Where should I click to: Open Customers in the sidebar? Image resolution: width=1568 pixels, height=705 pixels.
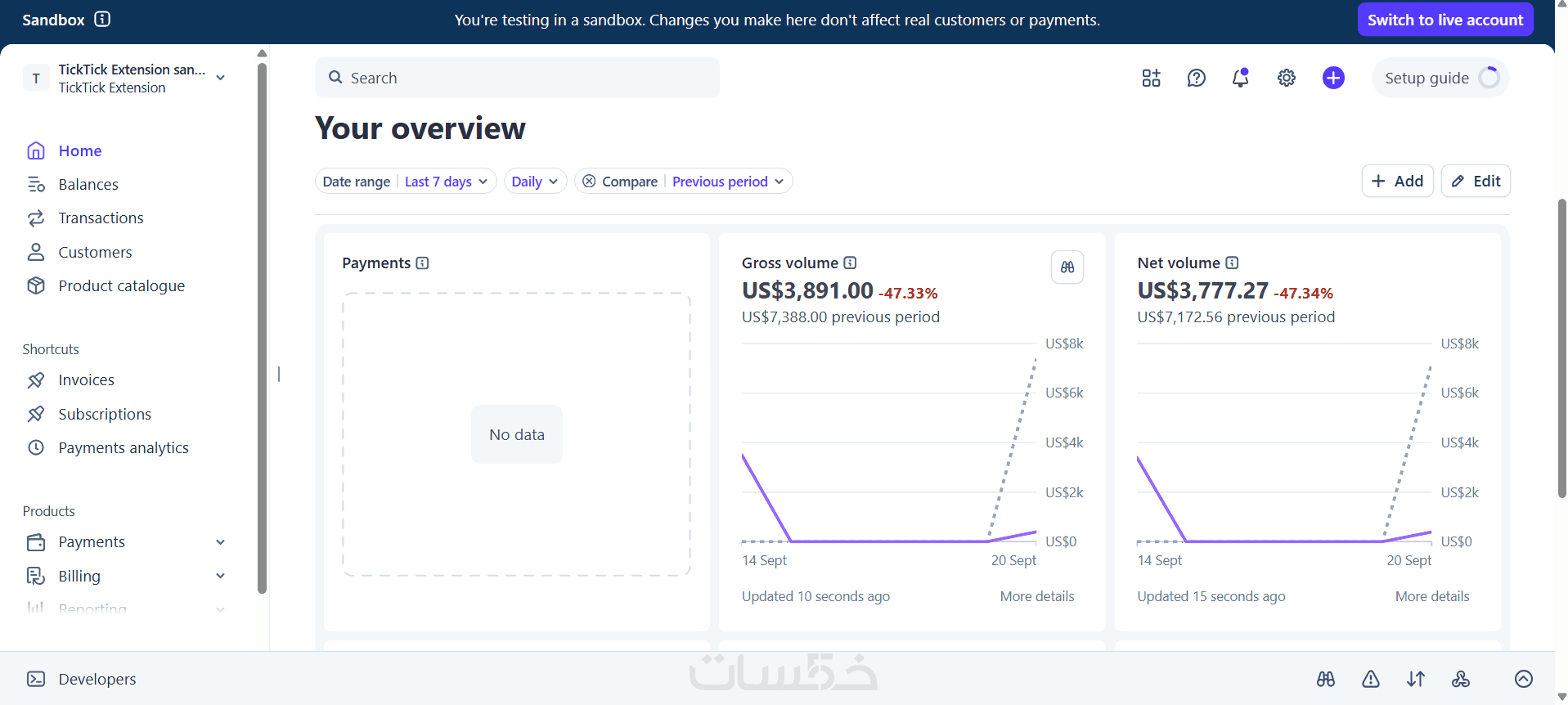pos(95,252)
